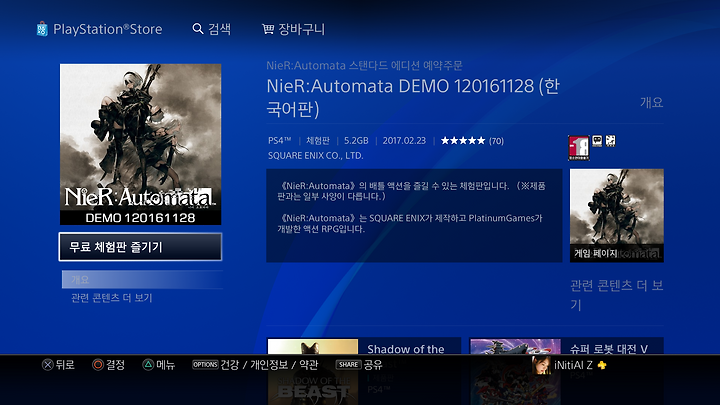Image resolution: width=720 pixels, height=405 pixels.
Task: Click the search magnifier icon
Action: [197, 29]
